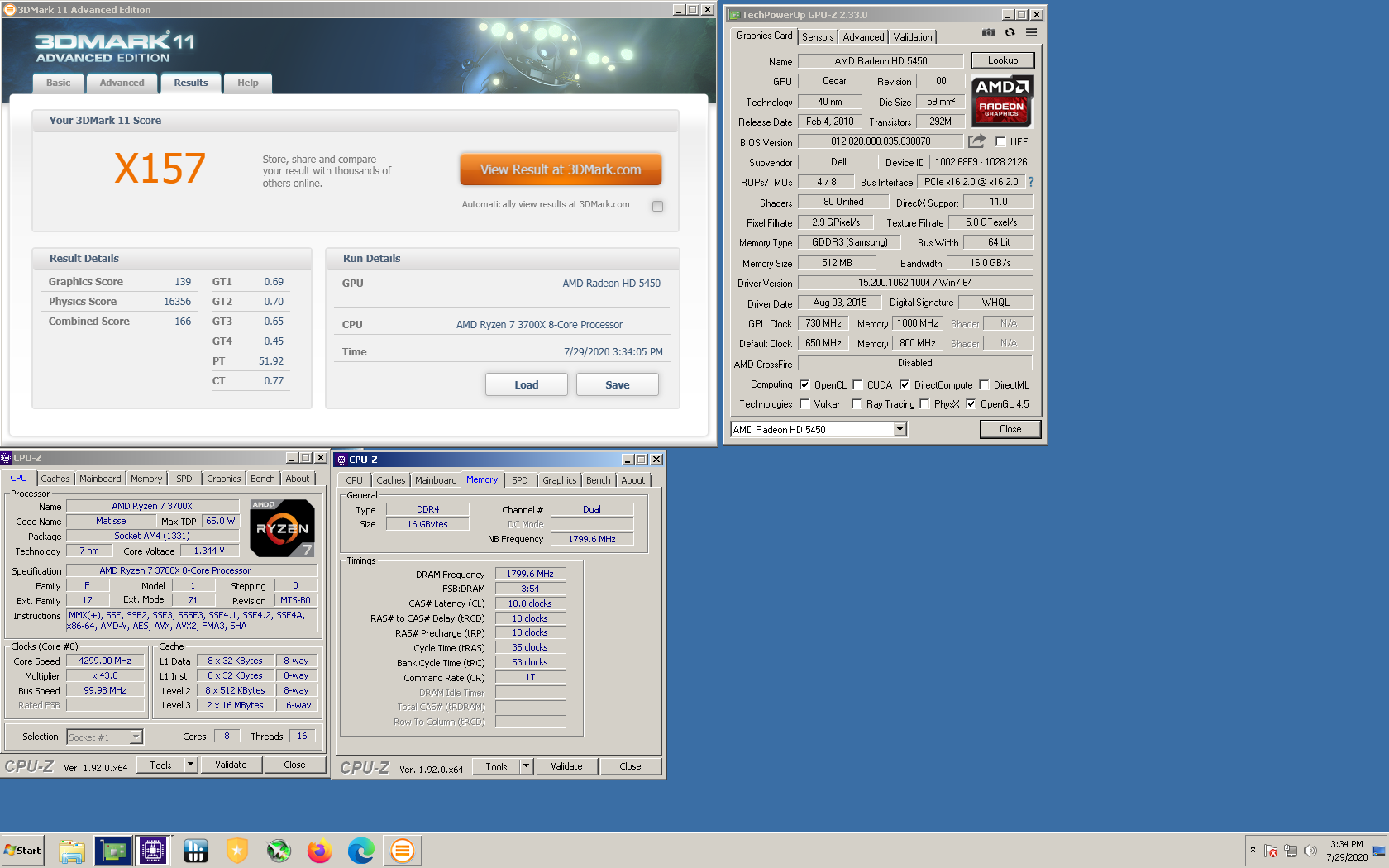1389x868 pixels.
Task: Open File Explorer from the taskbar
Action: (x=72, y=851)
